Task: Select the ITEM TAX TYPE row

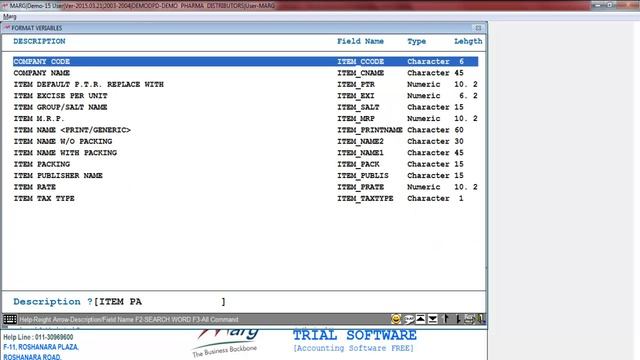Action: point(245,198)
